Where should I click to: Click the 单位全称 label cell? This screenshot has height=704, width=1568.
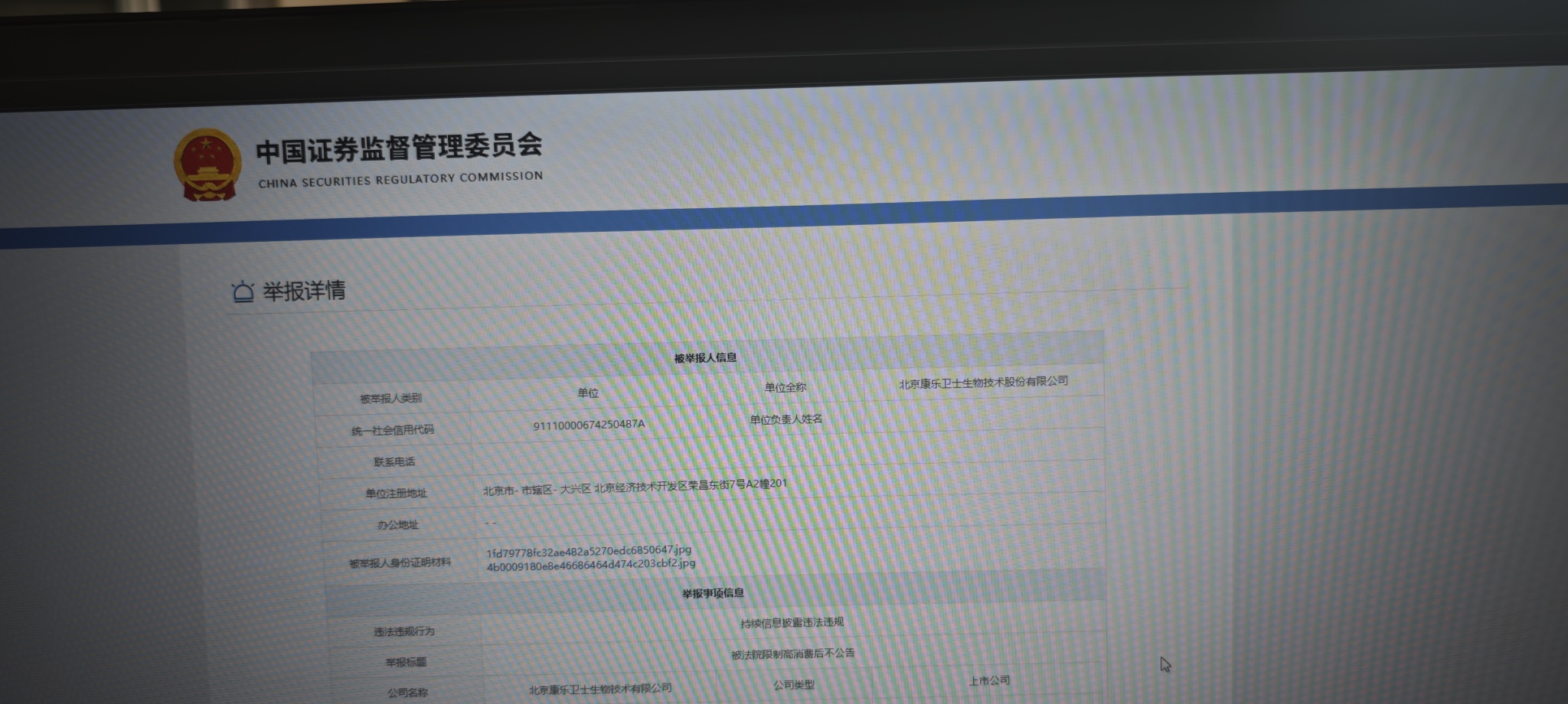785,387
